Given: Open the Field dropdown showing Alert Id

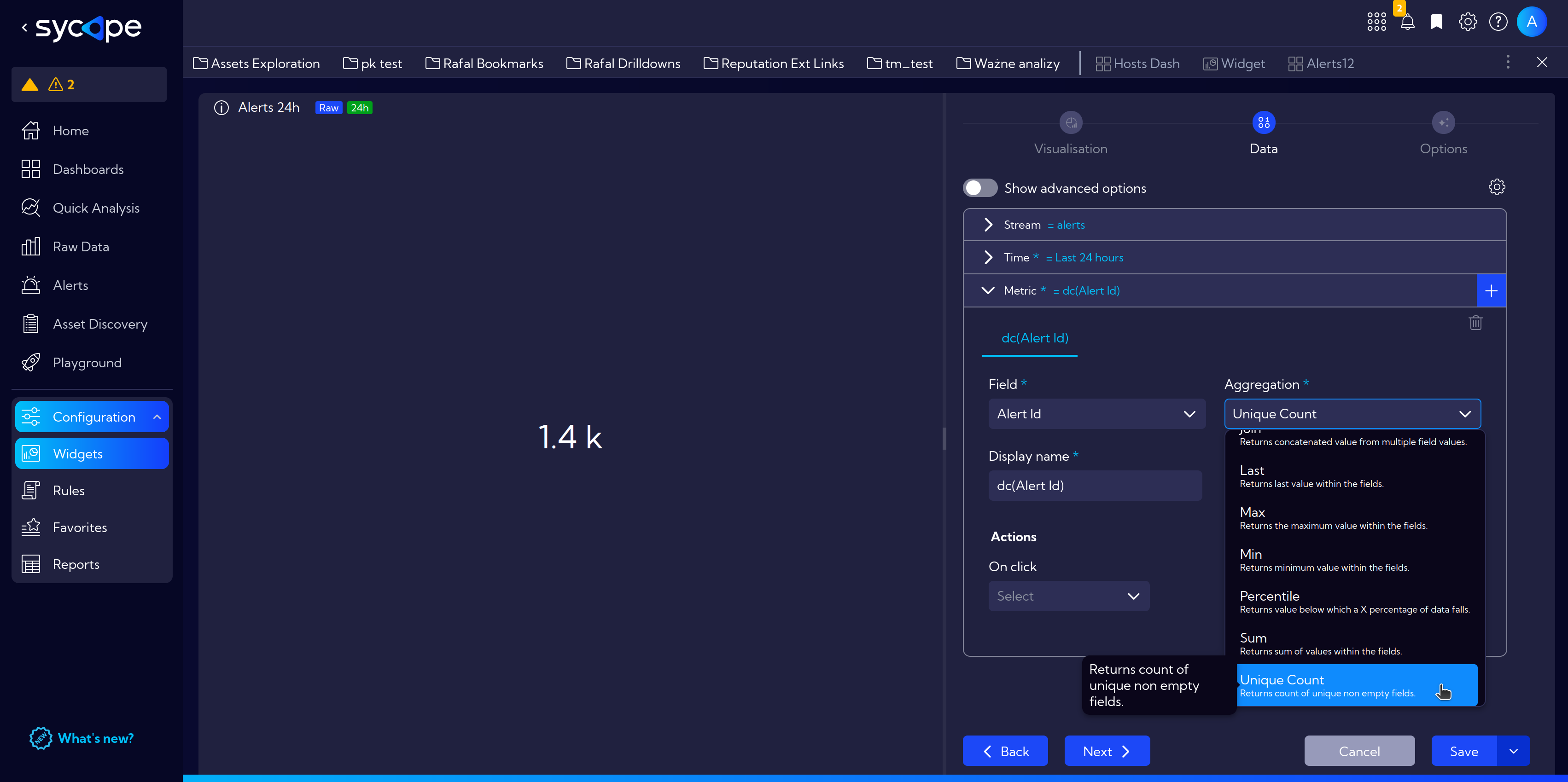Looking at the screenshot, I should pyautogui.click(x=1096, y=414).
